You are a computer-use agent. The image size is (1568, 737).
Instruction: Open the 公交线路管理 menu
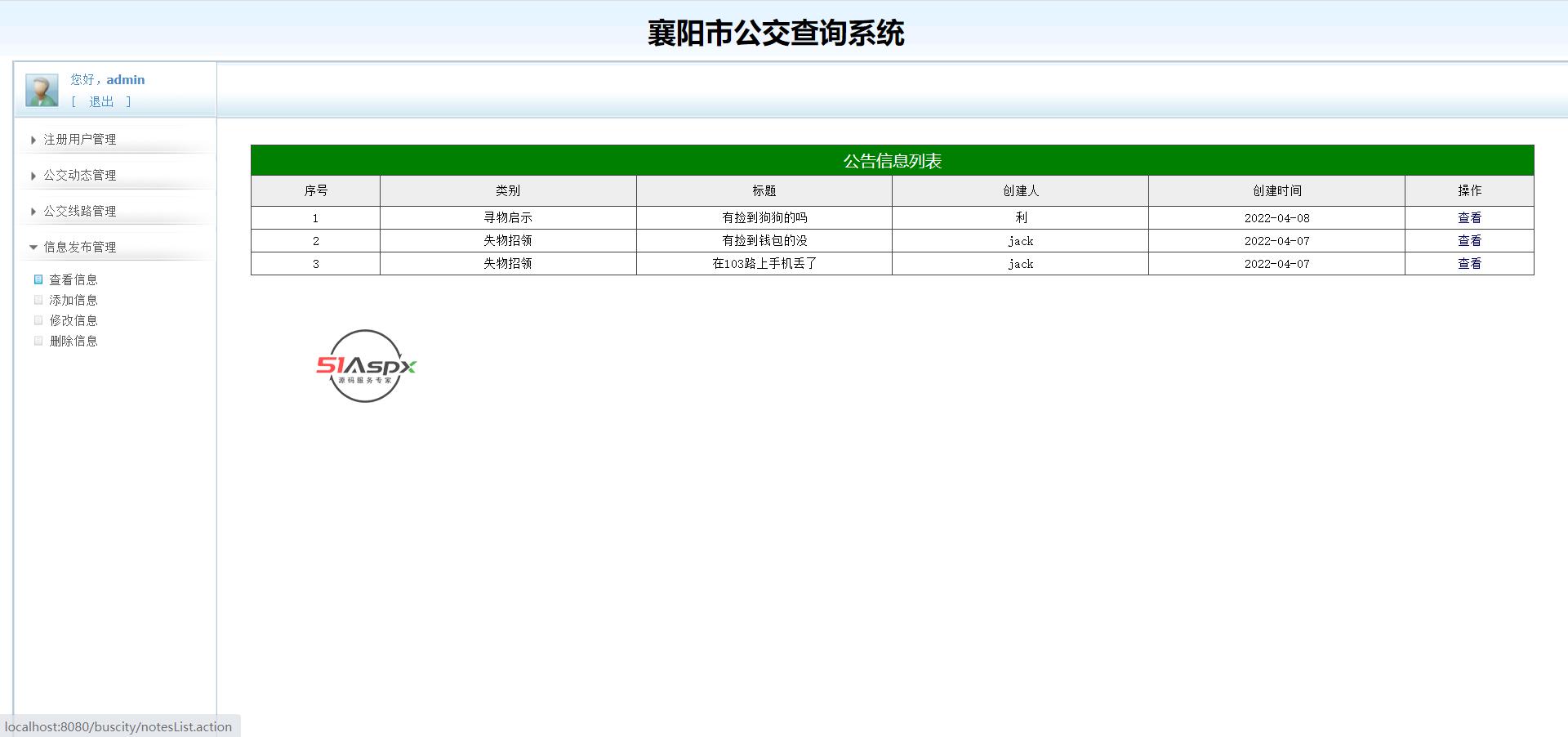[80, 212]
